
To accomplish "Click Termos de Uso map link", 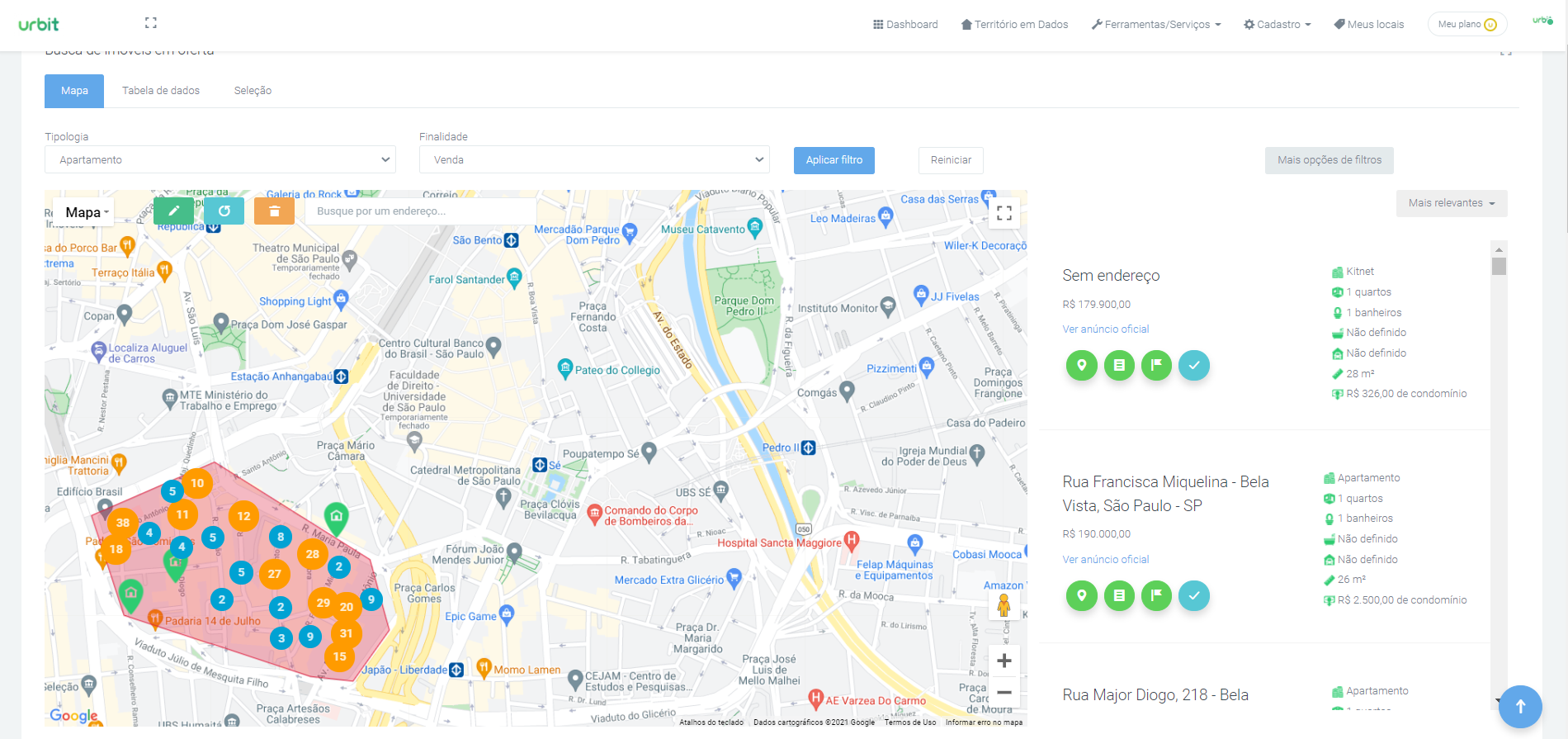I will 910,722.
